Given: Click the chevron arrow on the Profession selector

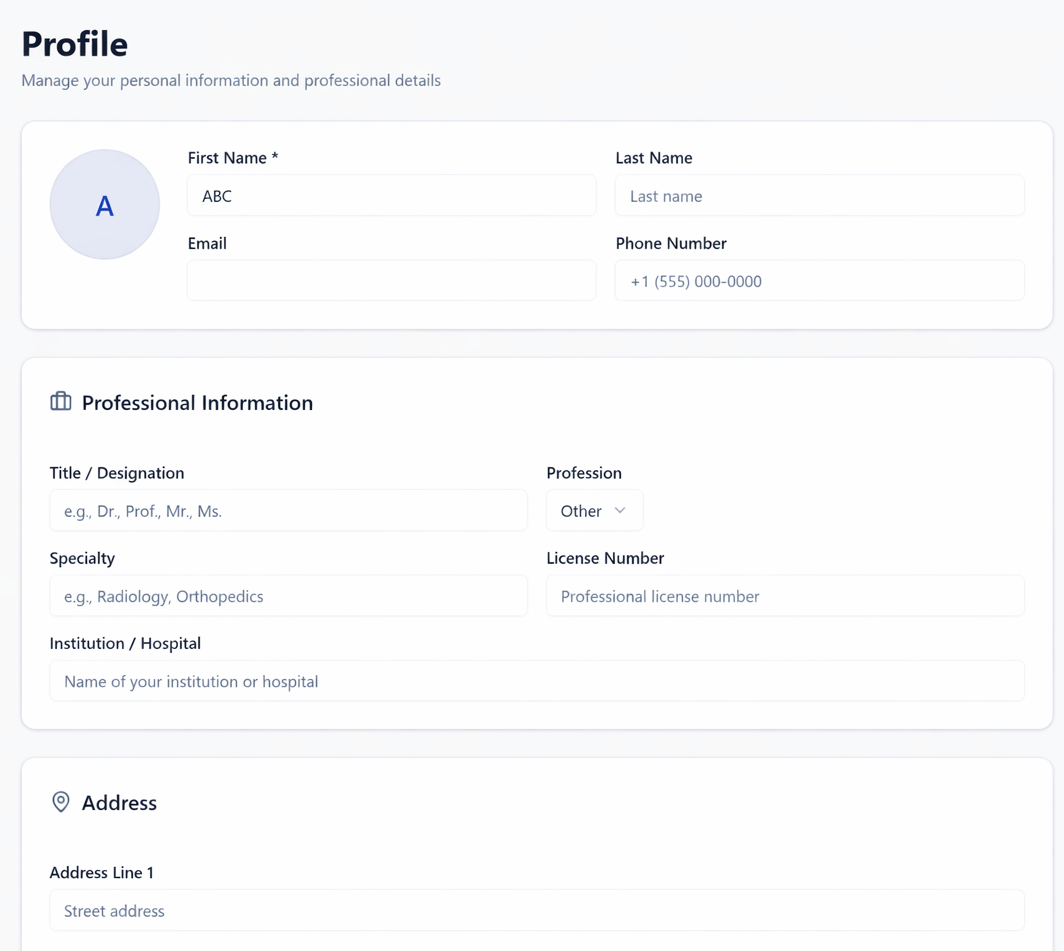Looking at the screenshot, I should point(622,510).
